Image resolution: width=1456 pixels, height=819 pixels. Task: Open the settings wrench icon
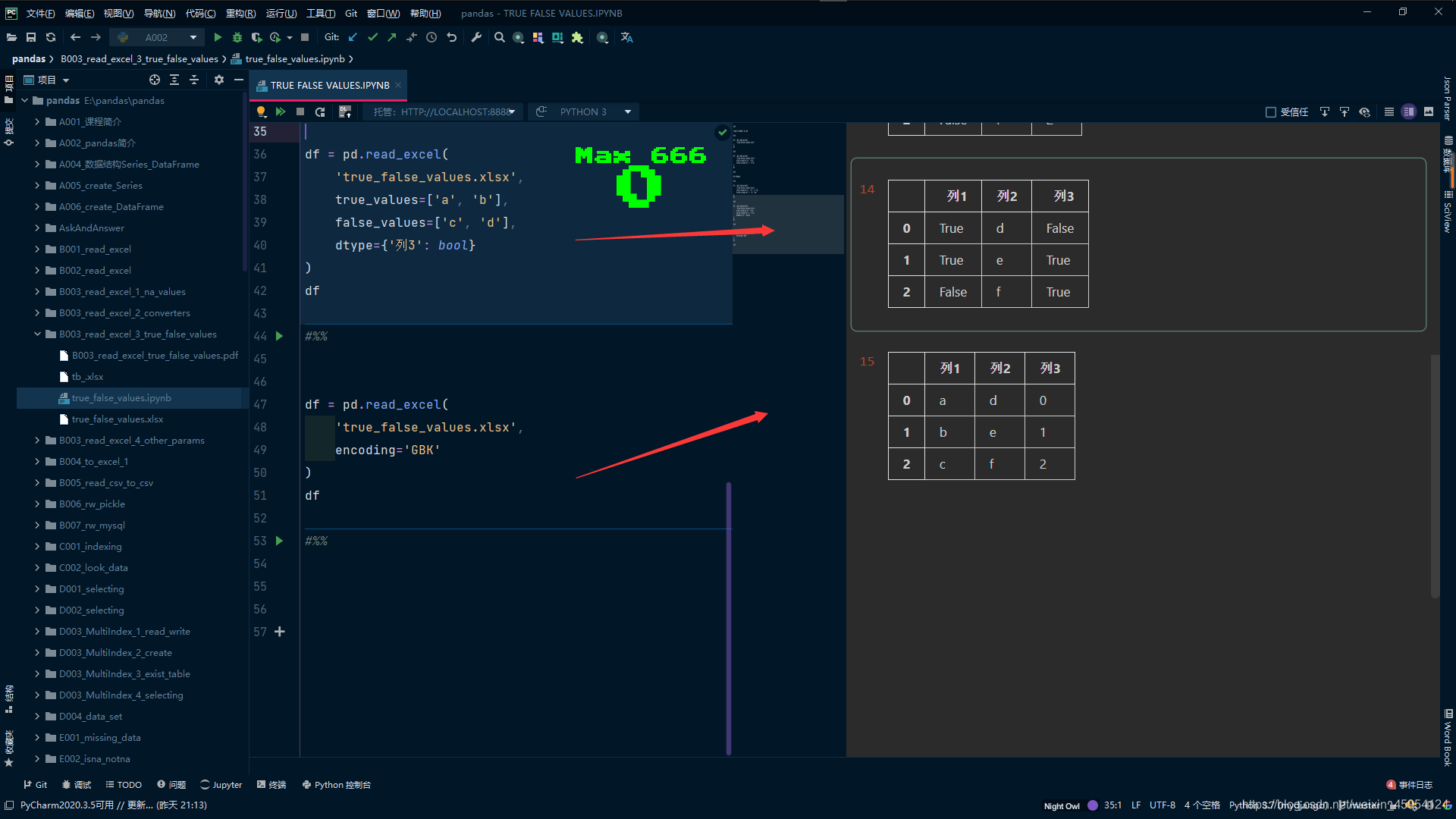476,37
